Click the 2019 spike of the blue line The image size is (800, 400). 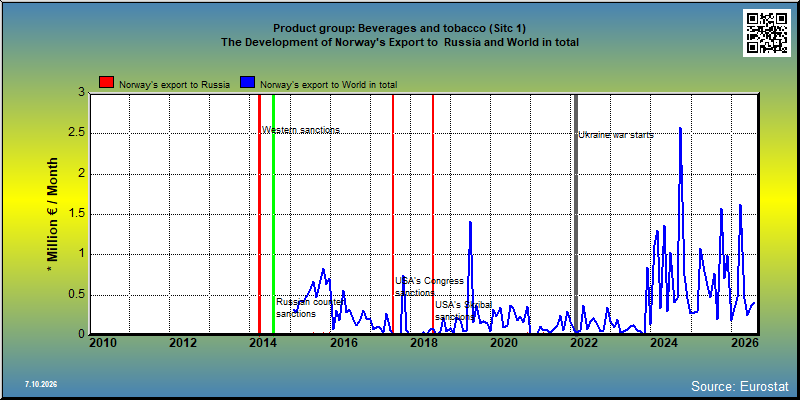pyautogui.click(x=470, y=222)
